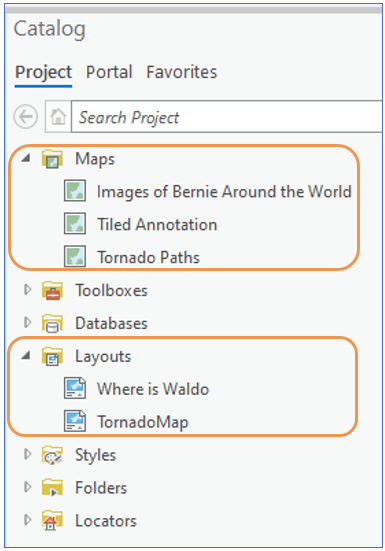Select the Databases category label
Image resolution: width=385 pixels, height=551 pixels.
point(111,323)
